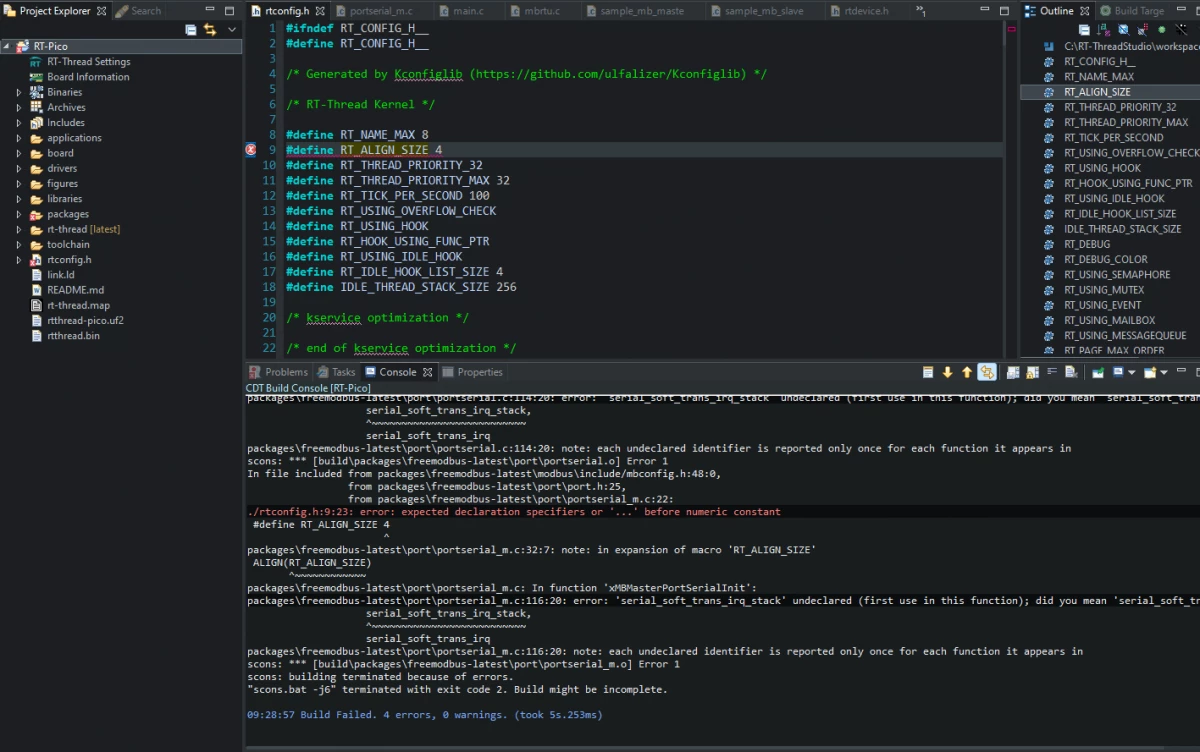Clear the console output
Image resolution: width=1200 pixels, height=752 pixels.
tap(1071, 372)
